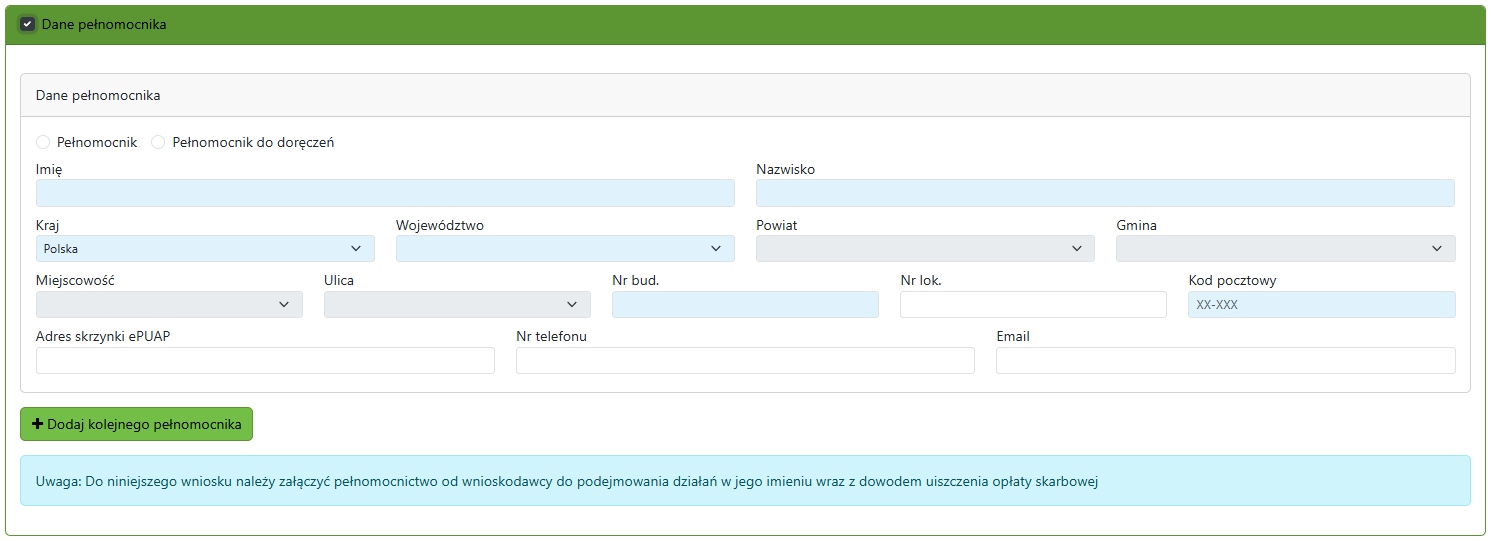
Task: Expand the Gmina dropdown
Action: tap(1285, 249)
